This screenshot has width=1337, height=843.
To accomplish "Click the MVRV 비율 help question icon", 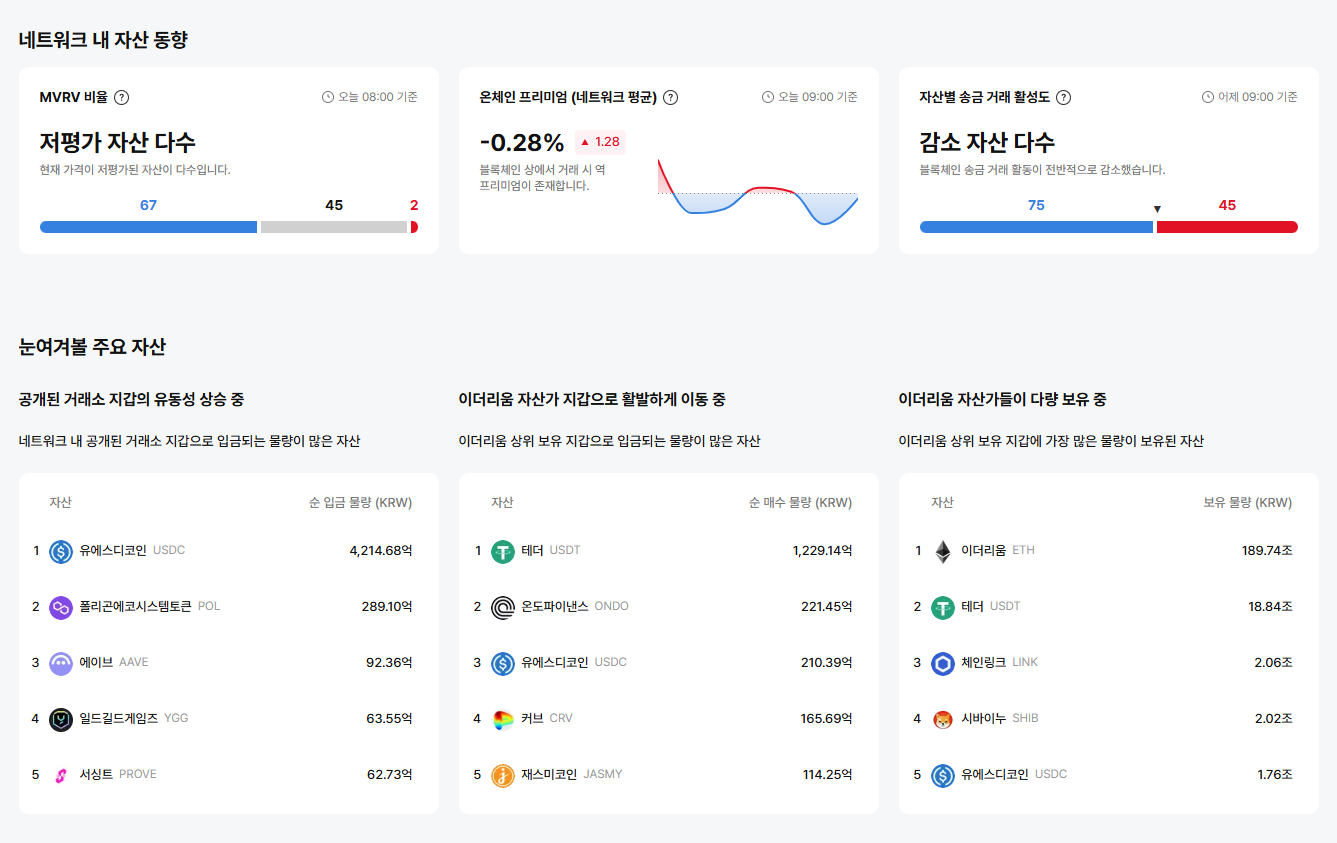I will (122, 97).
